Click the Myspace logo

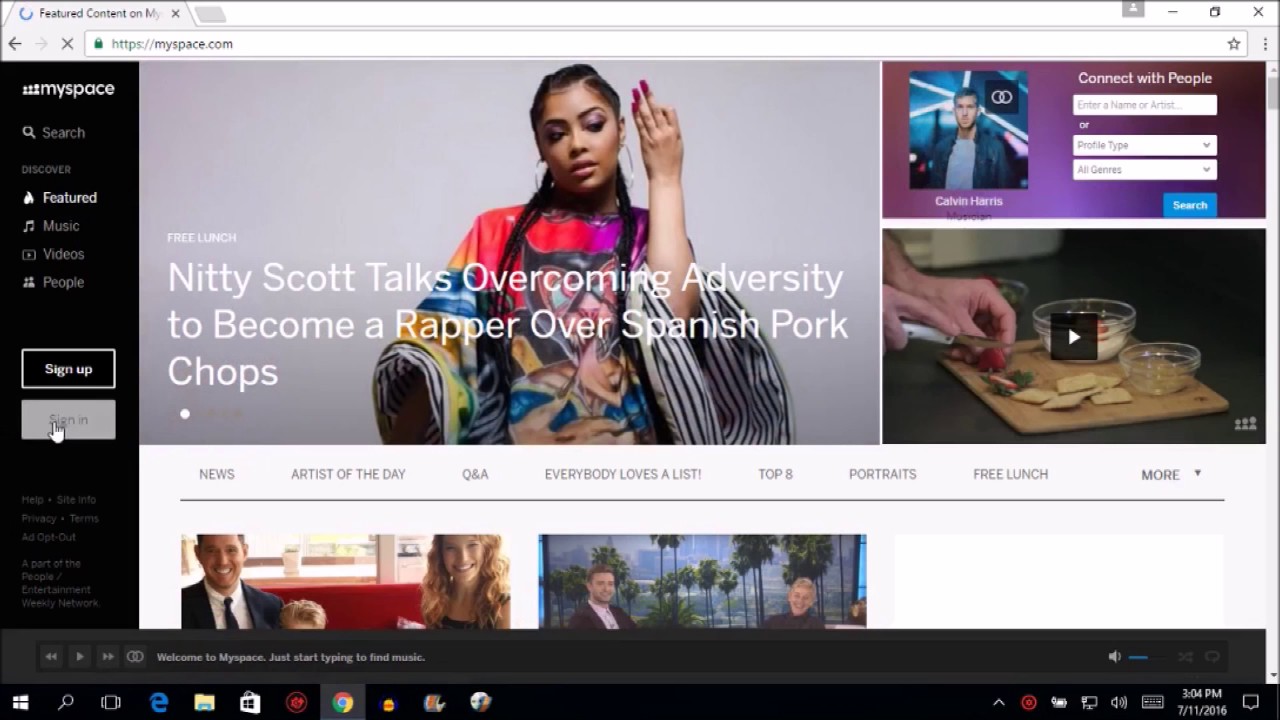68,89
